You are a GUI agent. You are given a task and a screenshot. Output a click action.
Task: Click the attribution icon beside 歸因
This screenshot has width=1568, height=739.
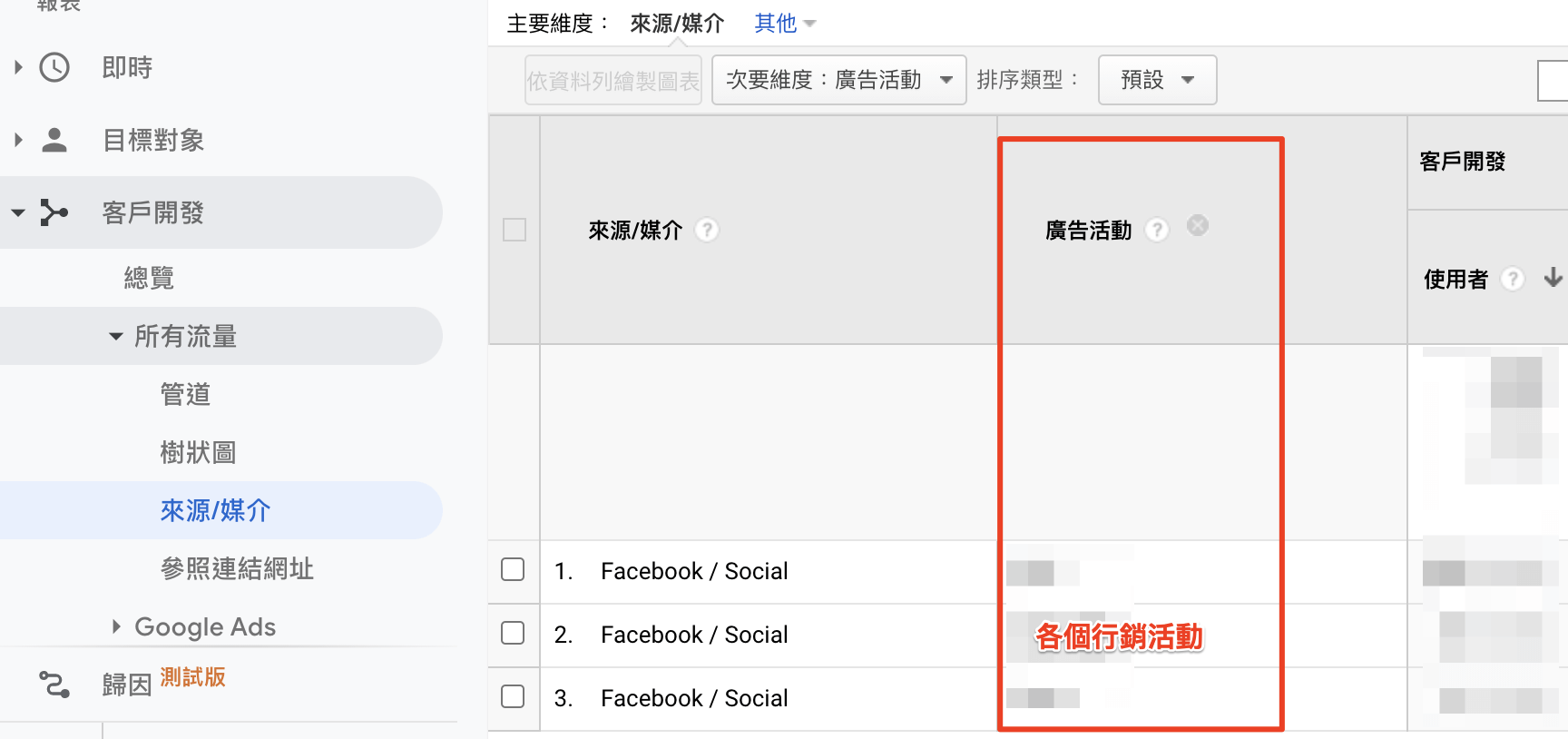click(x=54, y=685)
